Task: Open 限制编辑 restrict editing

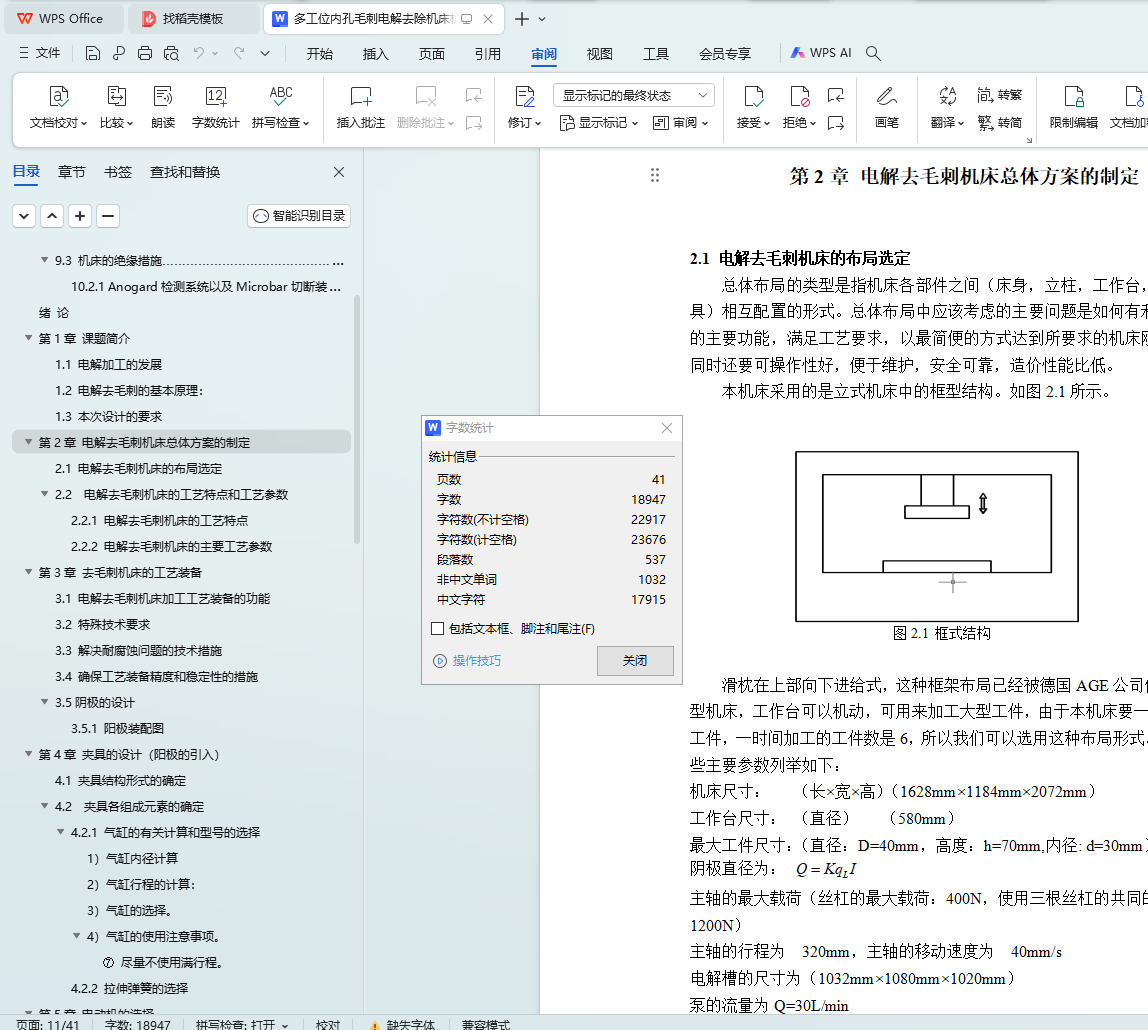Action: (1073, 107)
